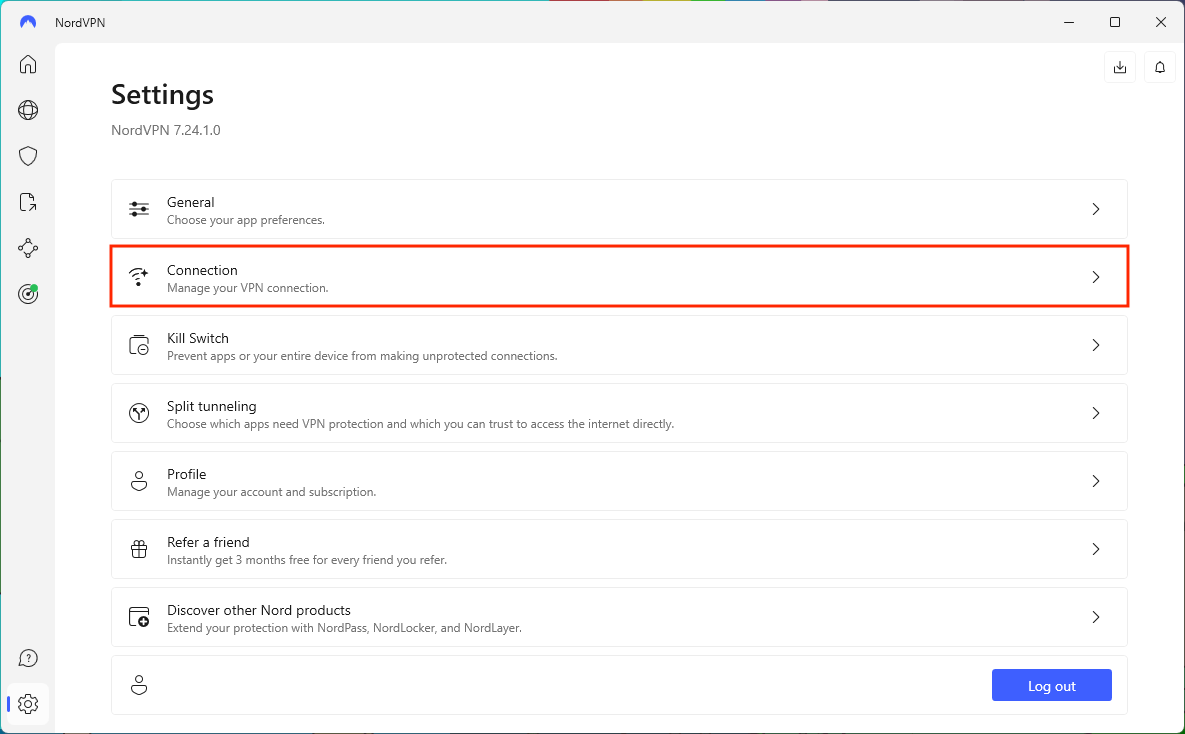Open help chat question mark icon

(28, 658)
